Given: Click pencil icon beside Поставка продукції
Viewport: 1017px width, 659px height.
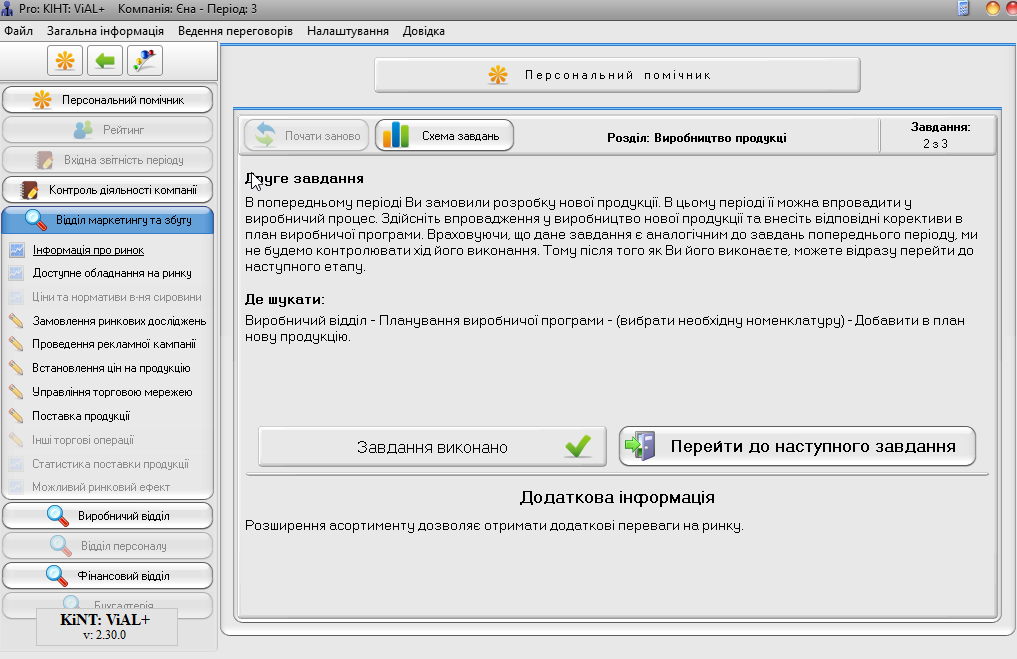Looking at the screenshot, I should pyautogui.click(x=16, y=416).
